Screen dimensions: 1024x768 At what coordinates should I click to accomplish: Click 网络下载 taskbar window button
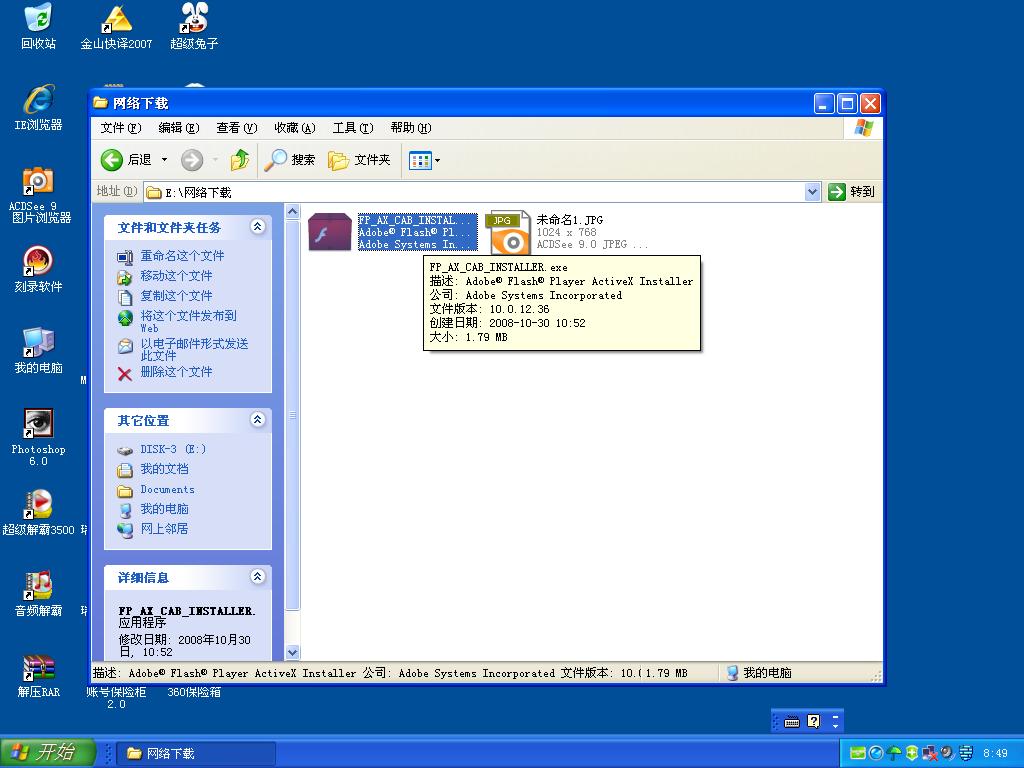(x=196, y=753)
